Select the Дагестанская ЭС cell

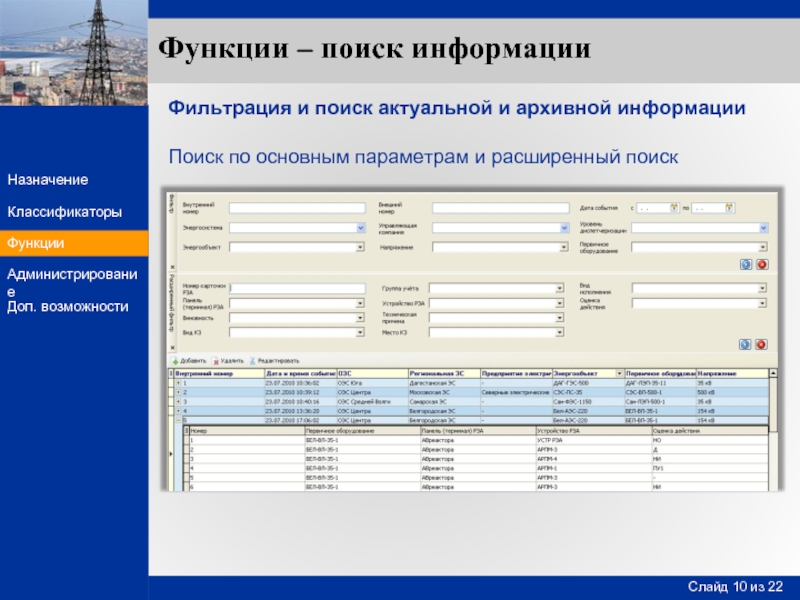444,383
